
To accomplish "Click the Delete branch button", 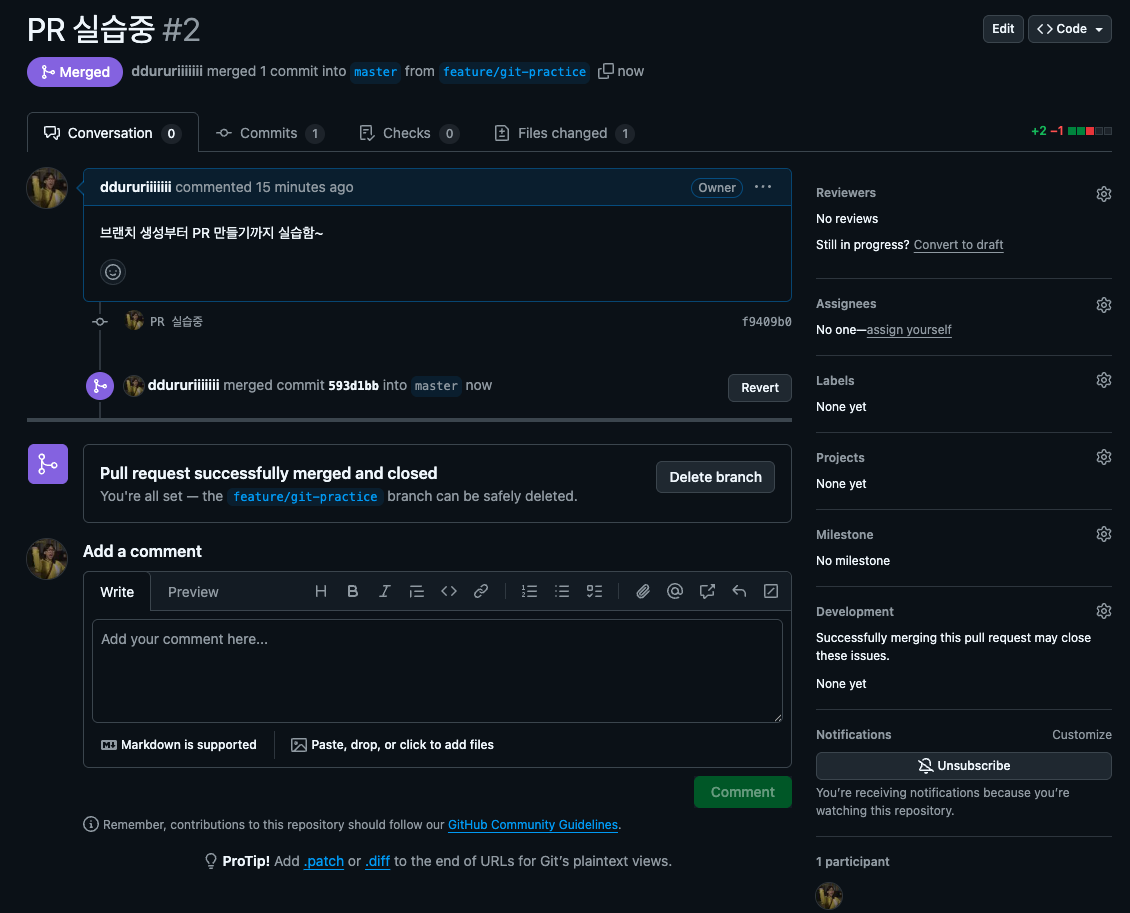I will pyautogui.click(x=715, y=477).
